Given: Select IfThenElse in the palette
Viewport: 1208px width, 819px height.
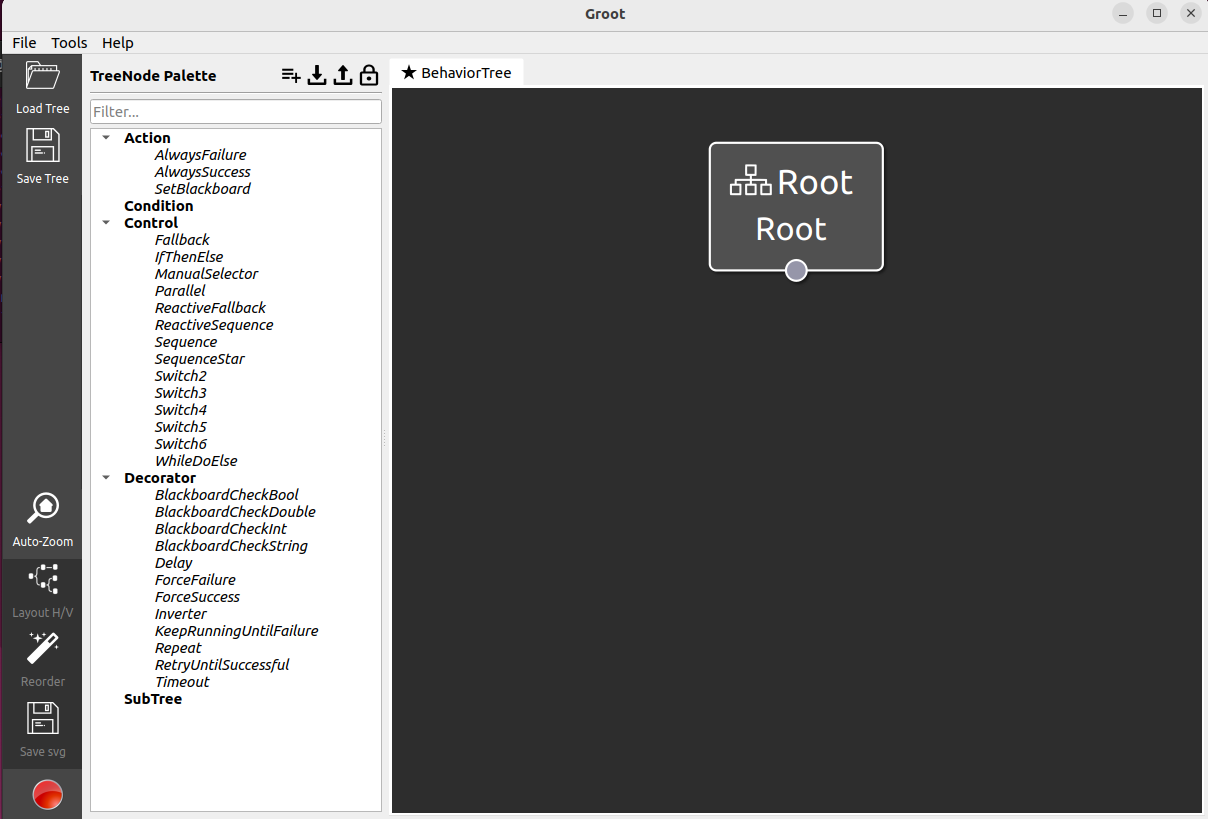Looking at the screenshot, I should pos(189,257).
